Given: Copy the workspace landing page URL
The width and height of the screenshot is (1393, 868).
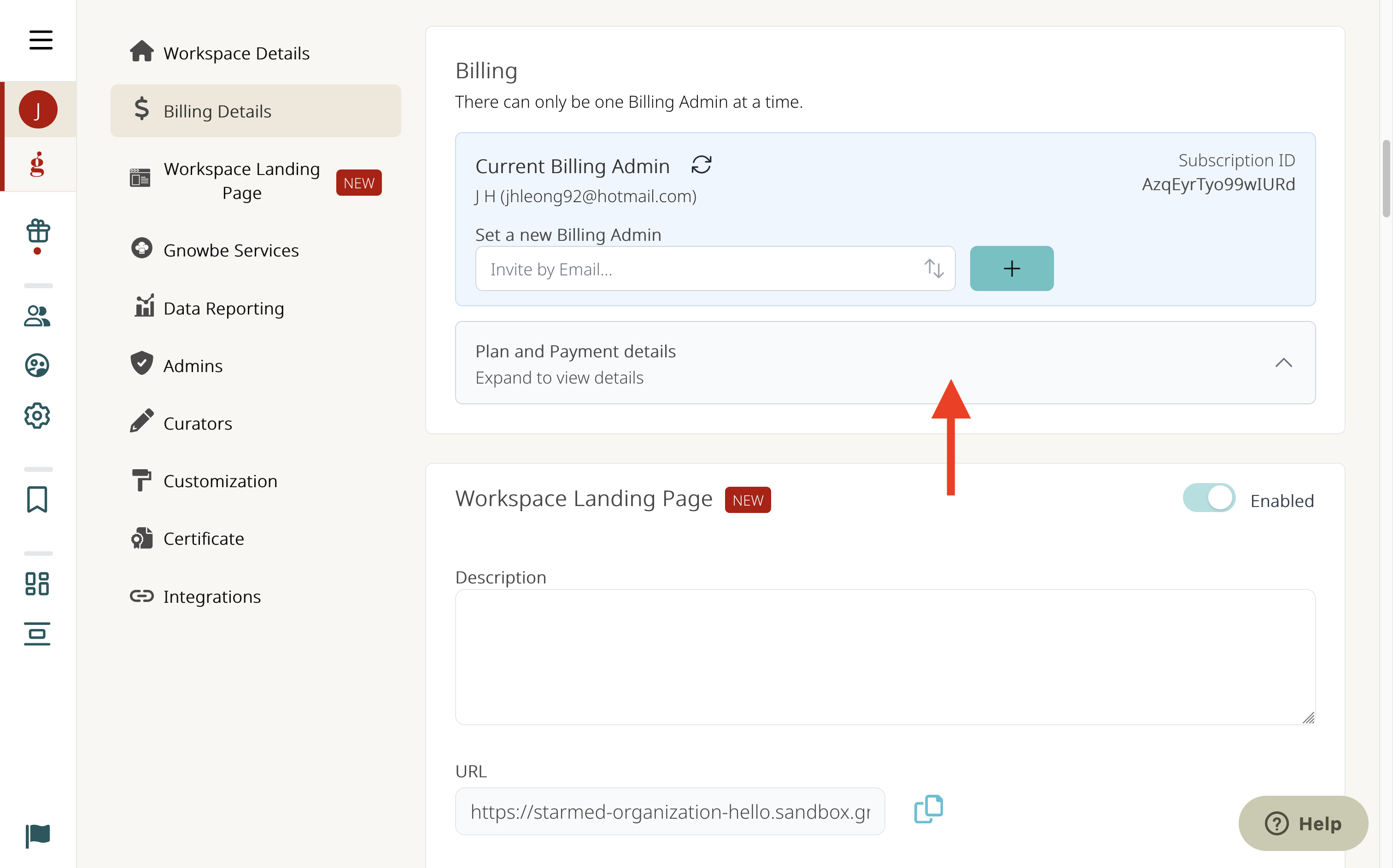Looking at the screenshot, I should [929, 810].
